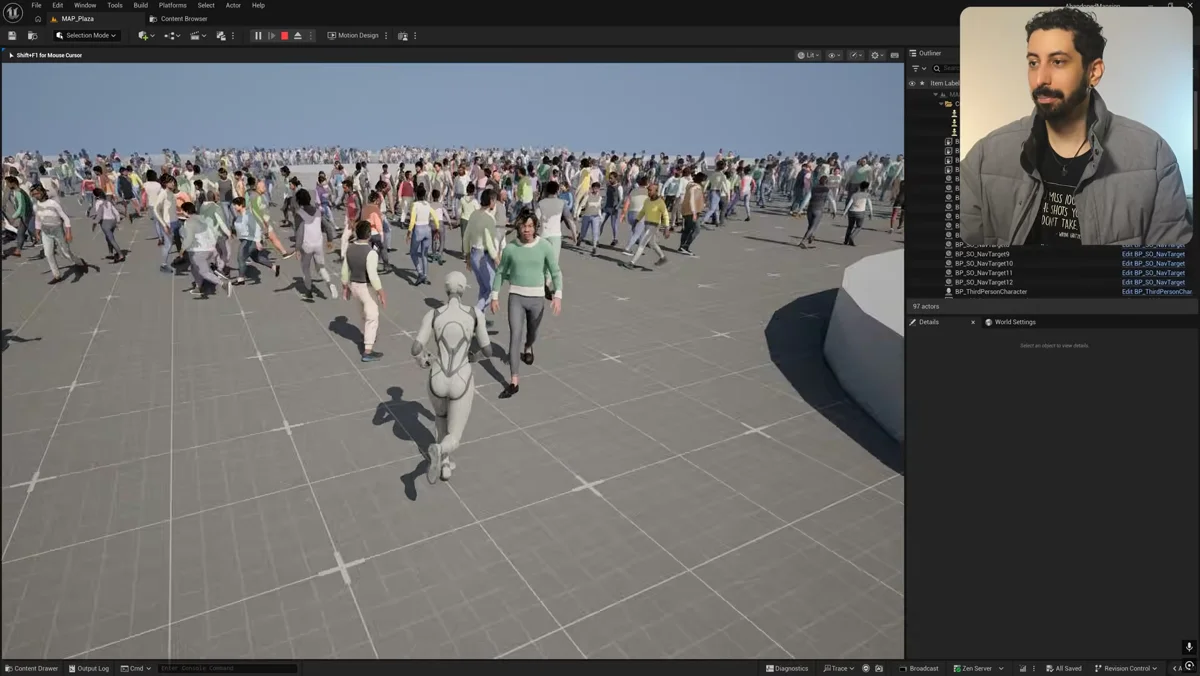Click the viewport keyboard layout icon
The height and width of the screenshot is (676, 1200).
[895, 55]
